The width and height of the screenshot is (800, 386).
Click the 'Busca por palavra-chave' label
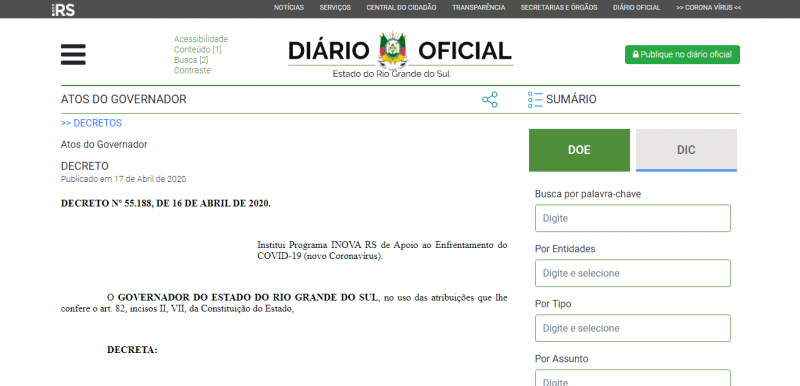click(588, 194)
